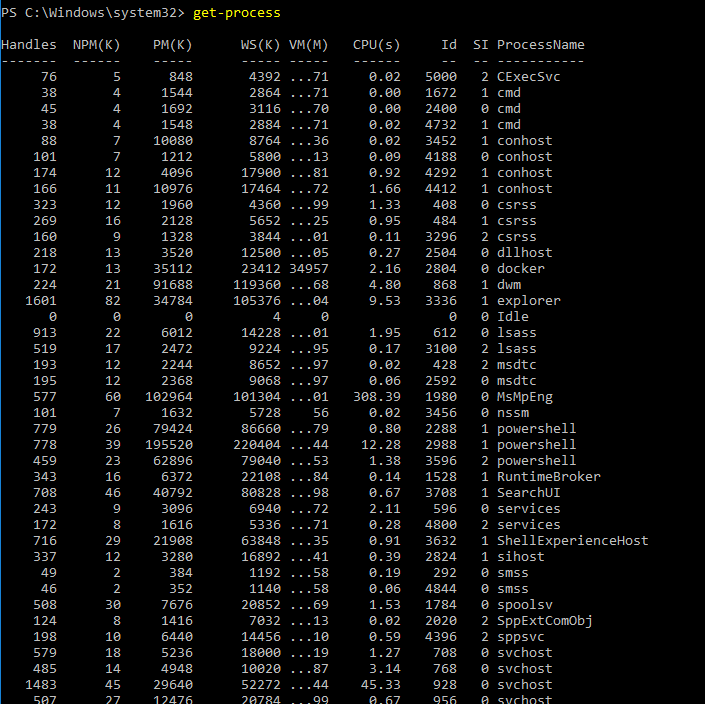Click svchost process Id 768
705x704 pixels.
(445, 668)
